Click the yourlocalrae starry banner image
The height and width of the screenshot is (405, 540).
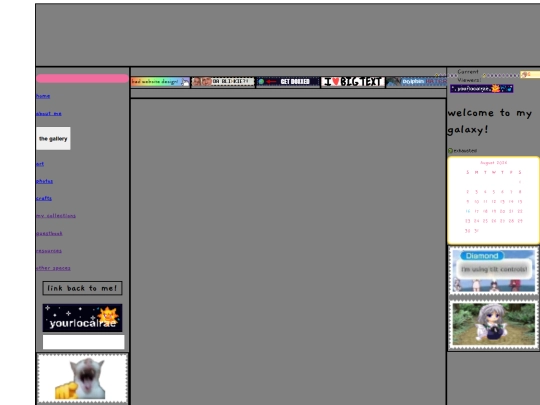(82, 318)
